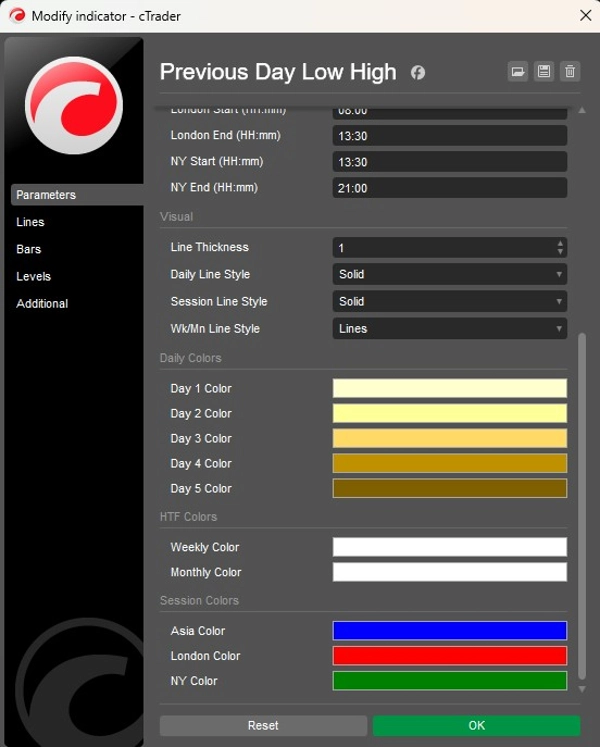Change the Day 3 Color swatch
The image size is (600, 747).
(x=450, y=438)
